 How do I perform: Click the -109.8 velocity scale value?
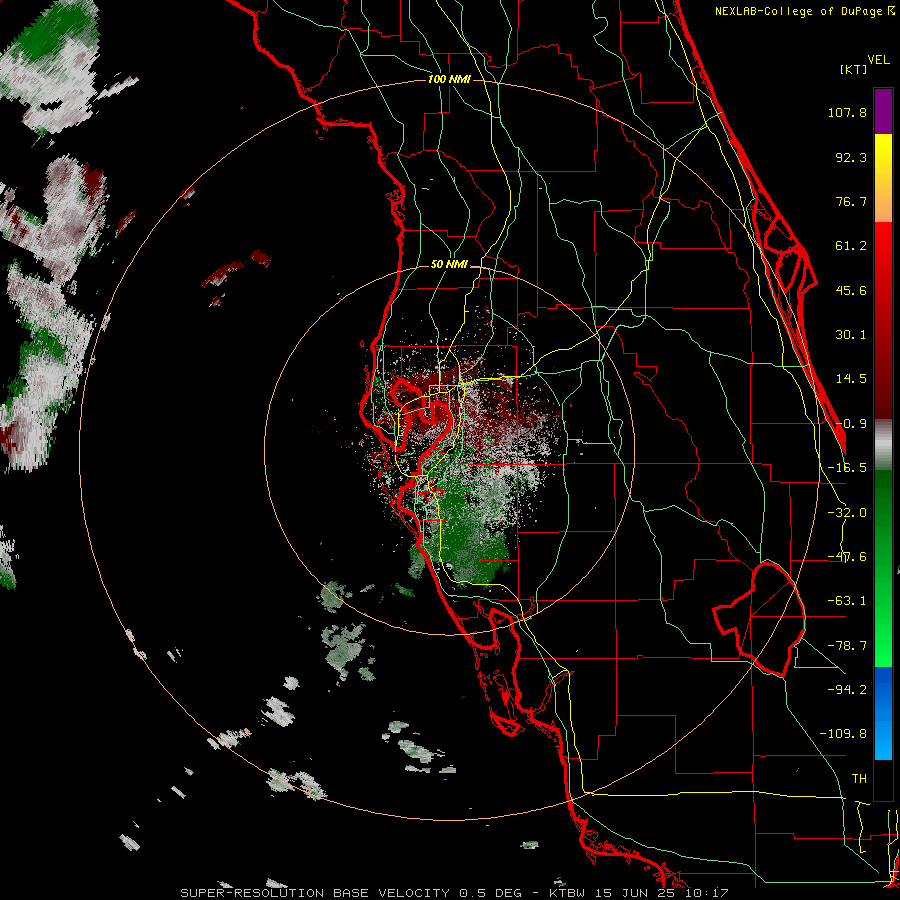click(843, 734)
